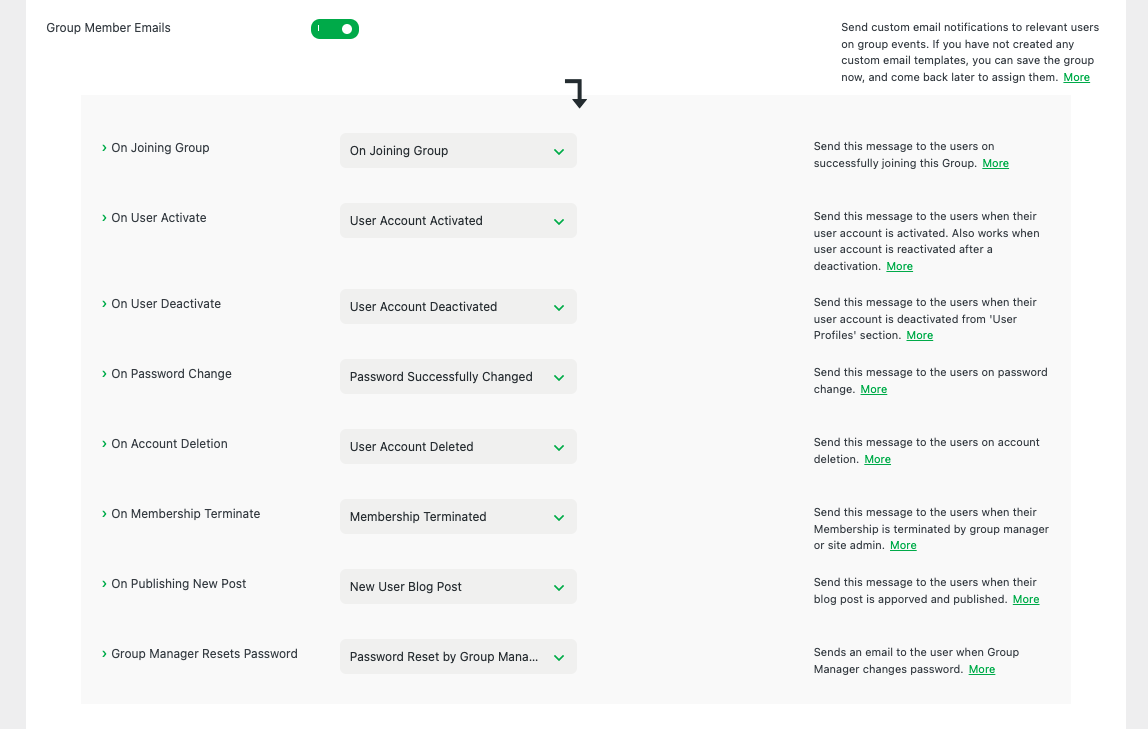This screenshot has height=729, width=1148.
Task: Open the User Account Deleted dropdown
Action: 458,447
